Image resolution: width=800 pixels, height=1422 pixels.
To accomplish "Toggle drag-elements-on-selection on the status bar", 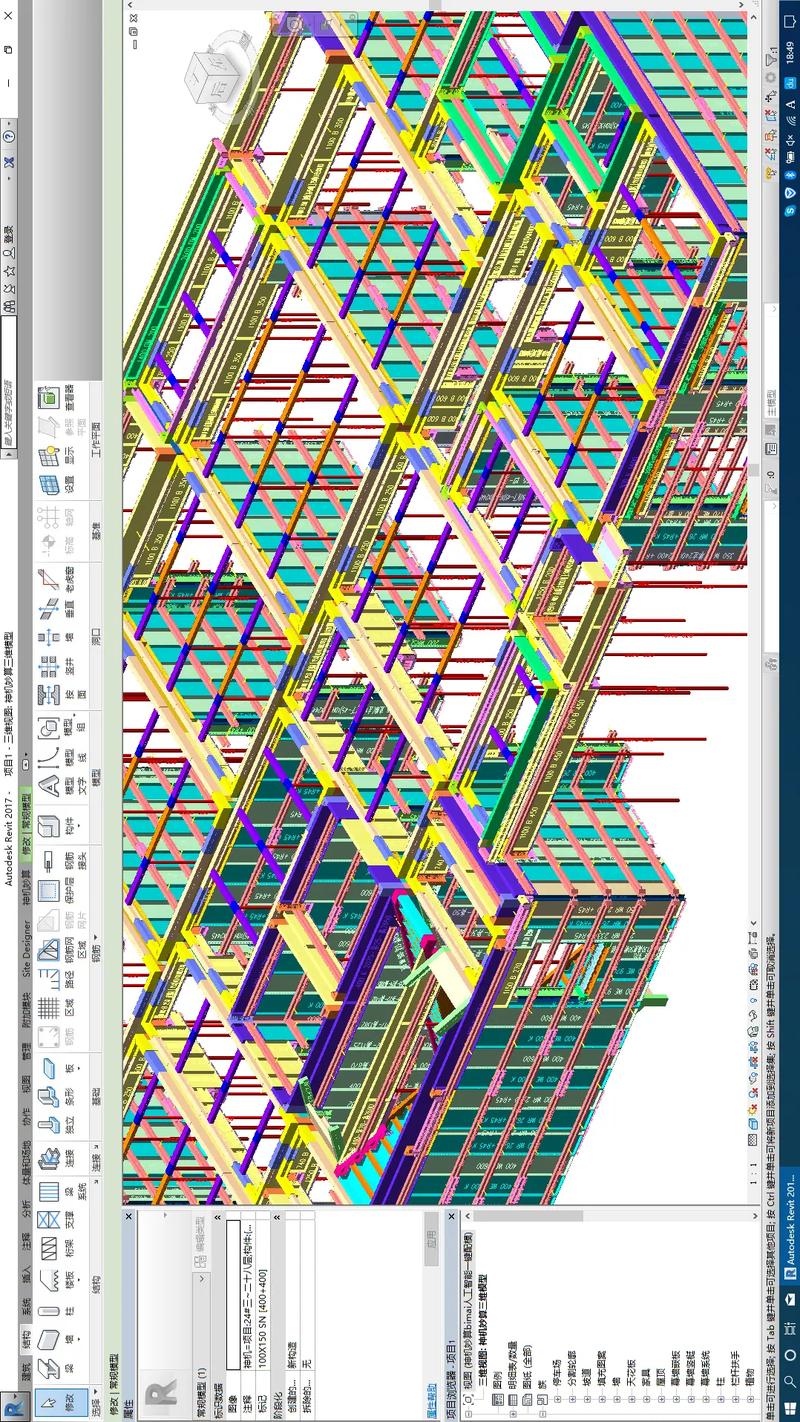I will 770,96.
